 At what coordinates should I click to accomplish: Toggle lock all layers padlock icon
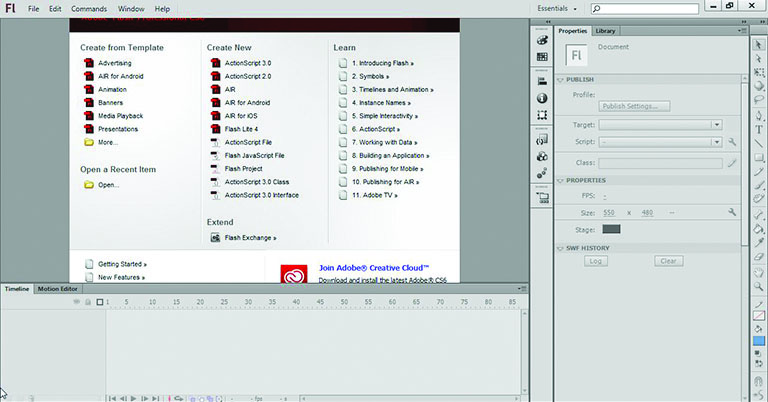88,302
